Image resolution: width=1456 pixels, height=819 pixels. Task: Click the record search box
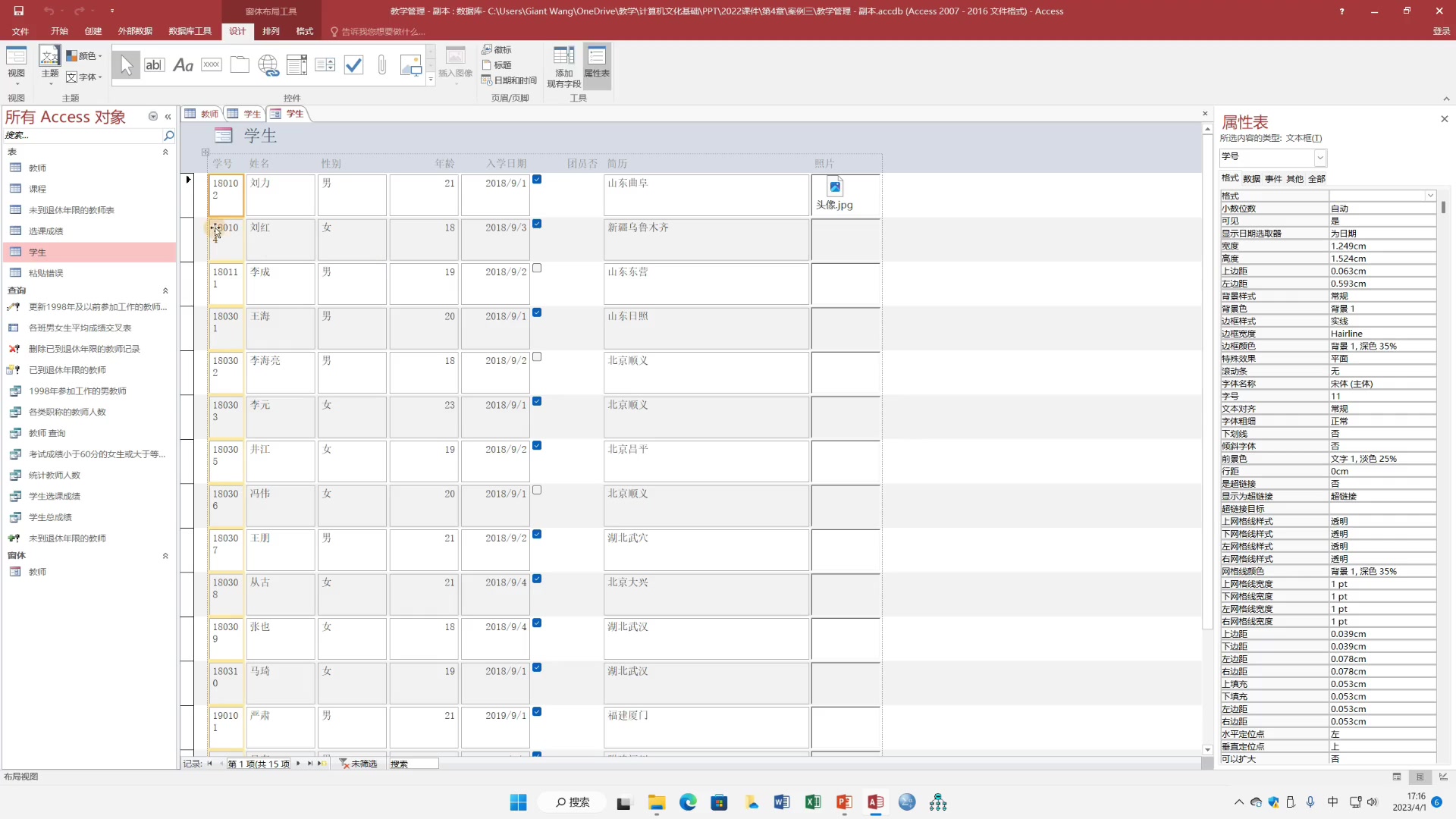pos(413,764)
